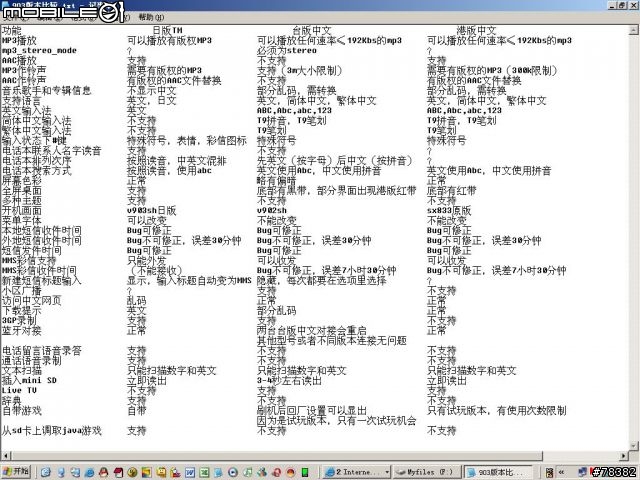Viewport: 640px width, 480px height.
Task: Click the 日版TM column header text
Action: click(167, 31)
